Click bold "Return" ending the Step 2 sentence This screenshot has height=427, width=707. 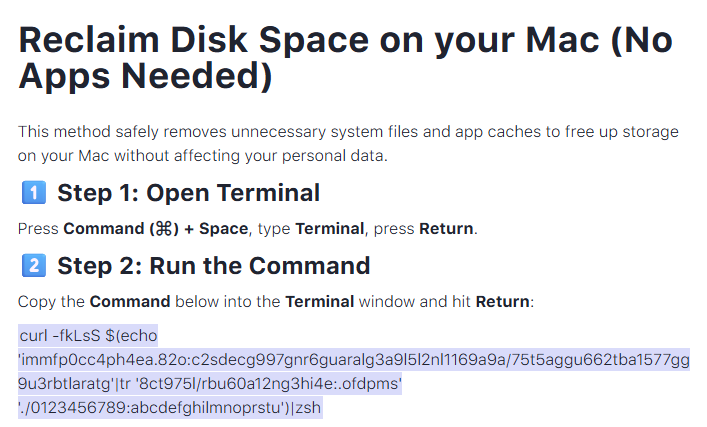(503, 301)
